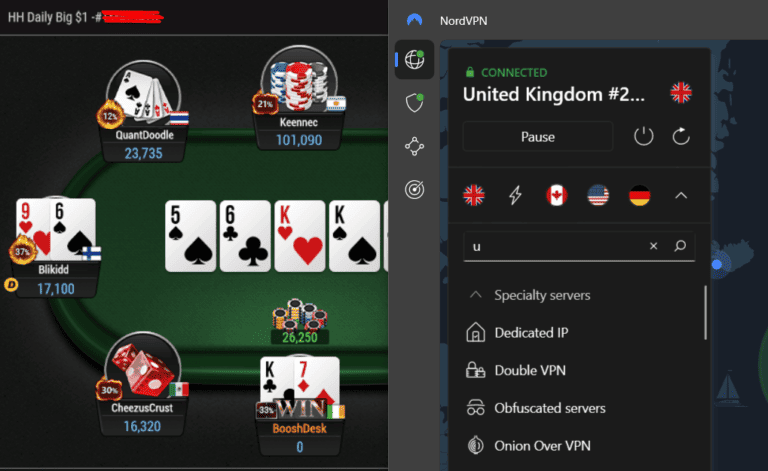Screen dimensions: 768x471
Task: Clear the search field with X
Action: click(653, 246)
